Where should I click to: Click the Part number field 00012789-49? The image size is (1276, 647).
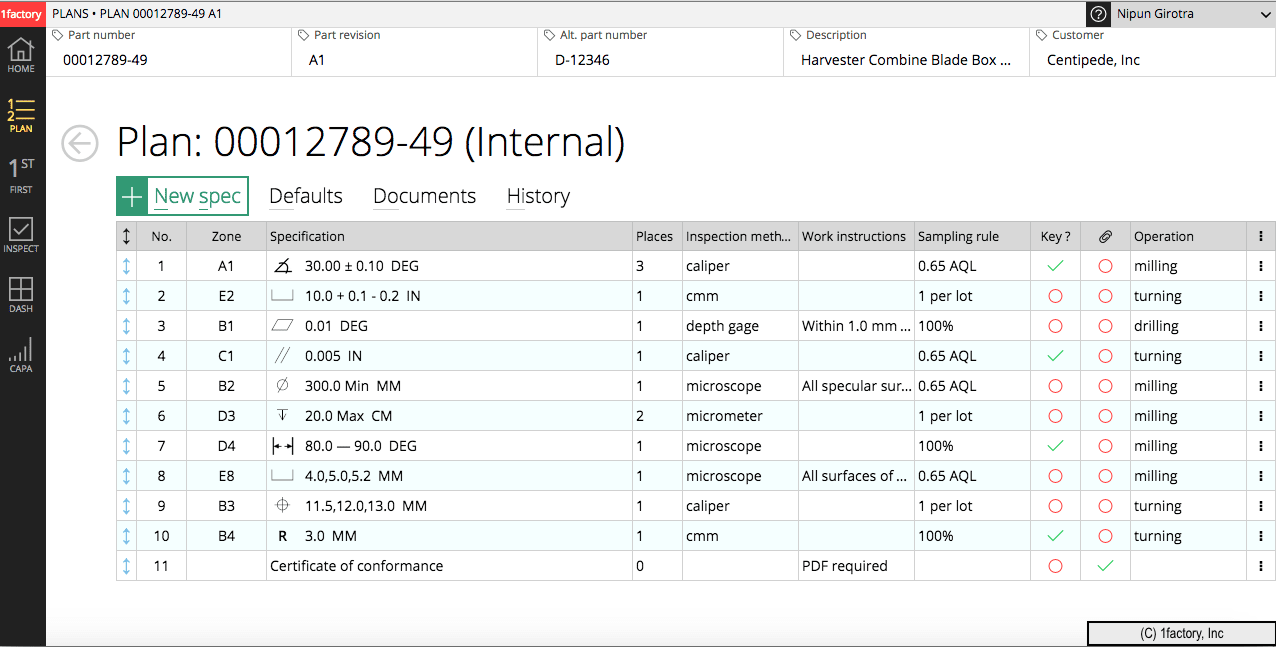pos(105,60)
